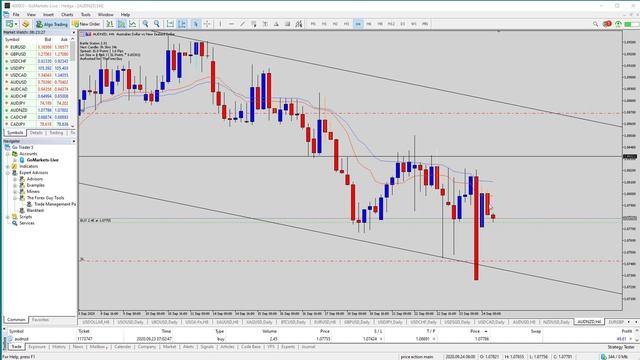Click the green connection status icon
Screen dimensions: 640x360
pos(618,24)
